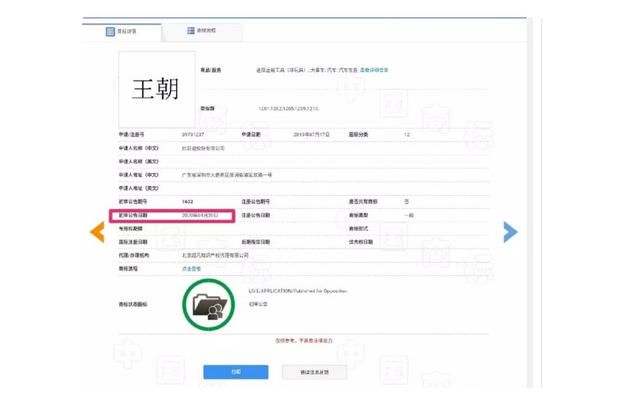The height and width of the screenshot is (395, 640).
Task: Click the 王朝 trademark image
Action: click(x=157, y=89)
